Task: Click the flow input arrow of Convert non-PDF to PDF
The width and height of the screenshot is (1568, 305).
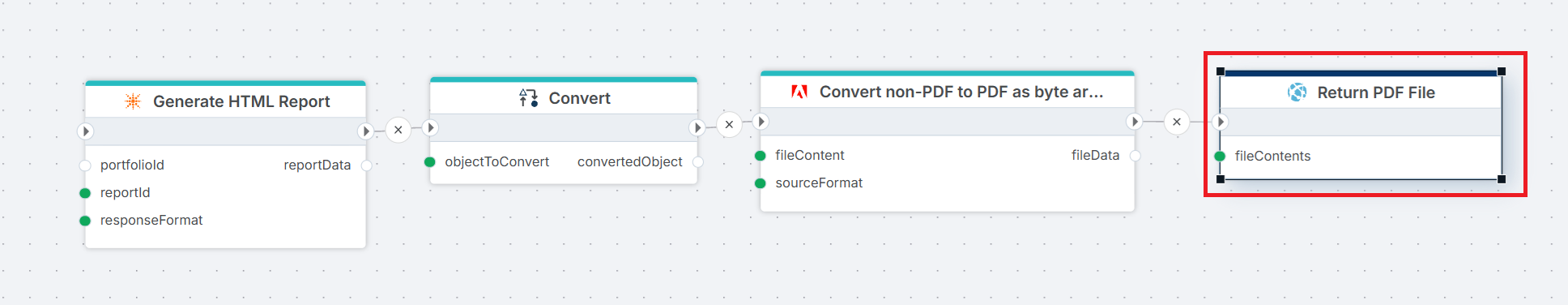Action: [761, 121]
